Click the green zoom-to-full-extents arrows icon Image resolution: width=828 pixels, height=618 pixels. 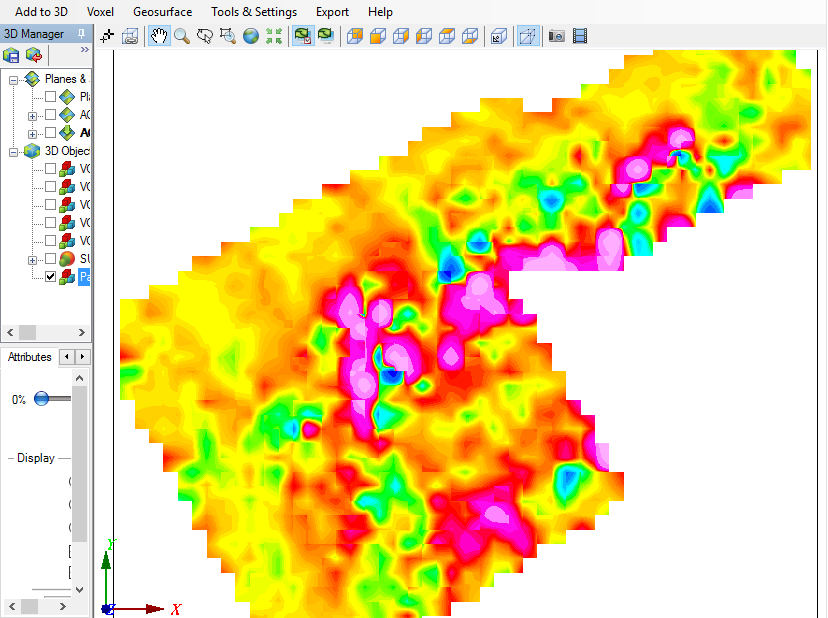point(273,36)
